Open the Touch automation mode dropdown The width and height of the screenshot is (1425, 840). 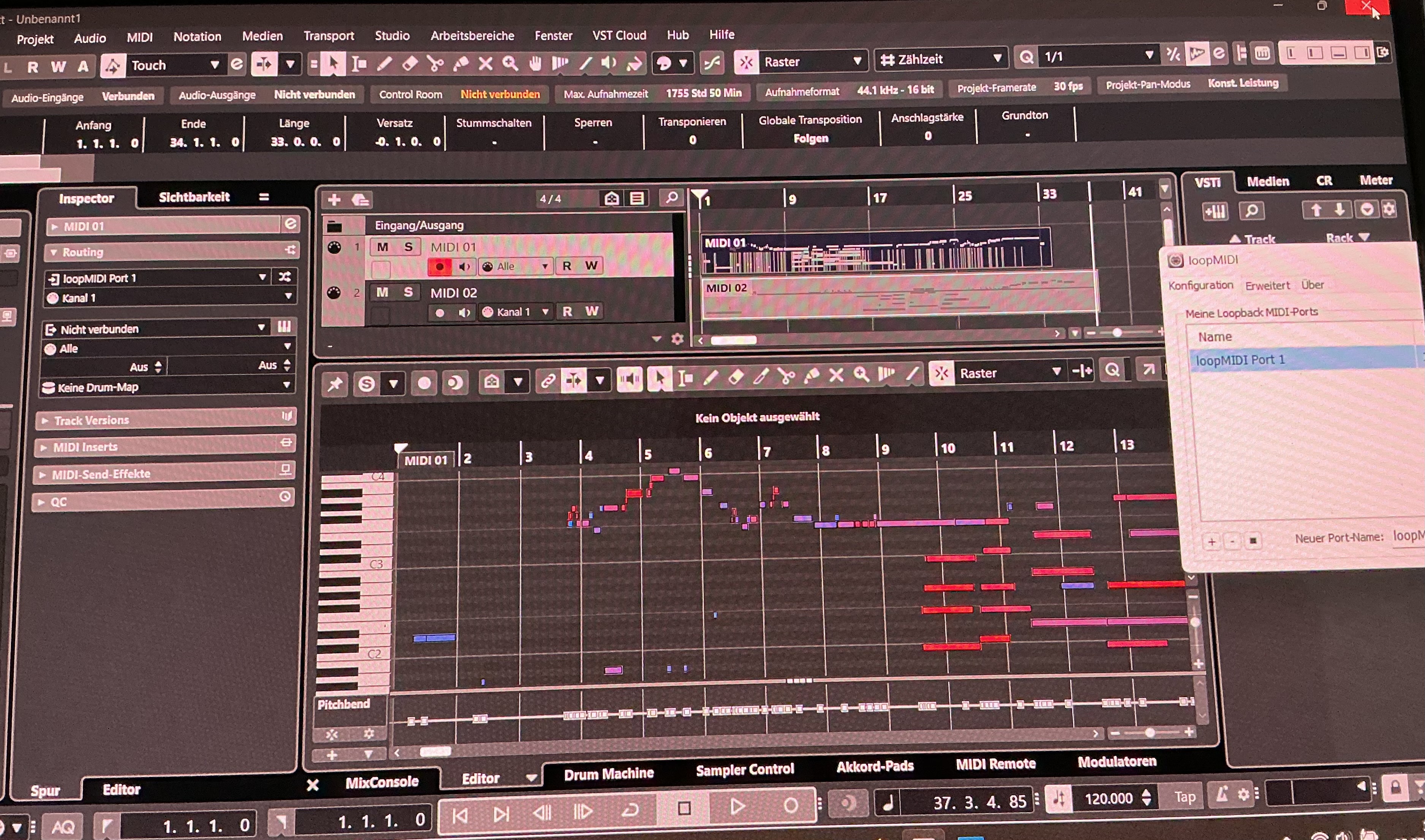point(215,65)
